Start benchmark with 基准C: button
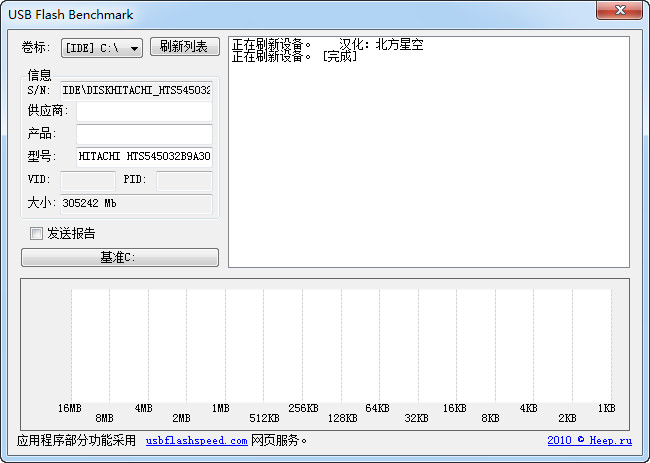 point(120,257)
